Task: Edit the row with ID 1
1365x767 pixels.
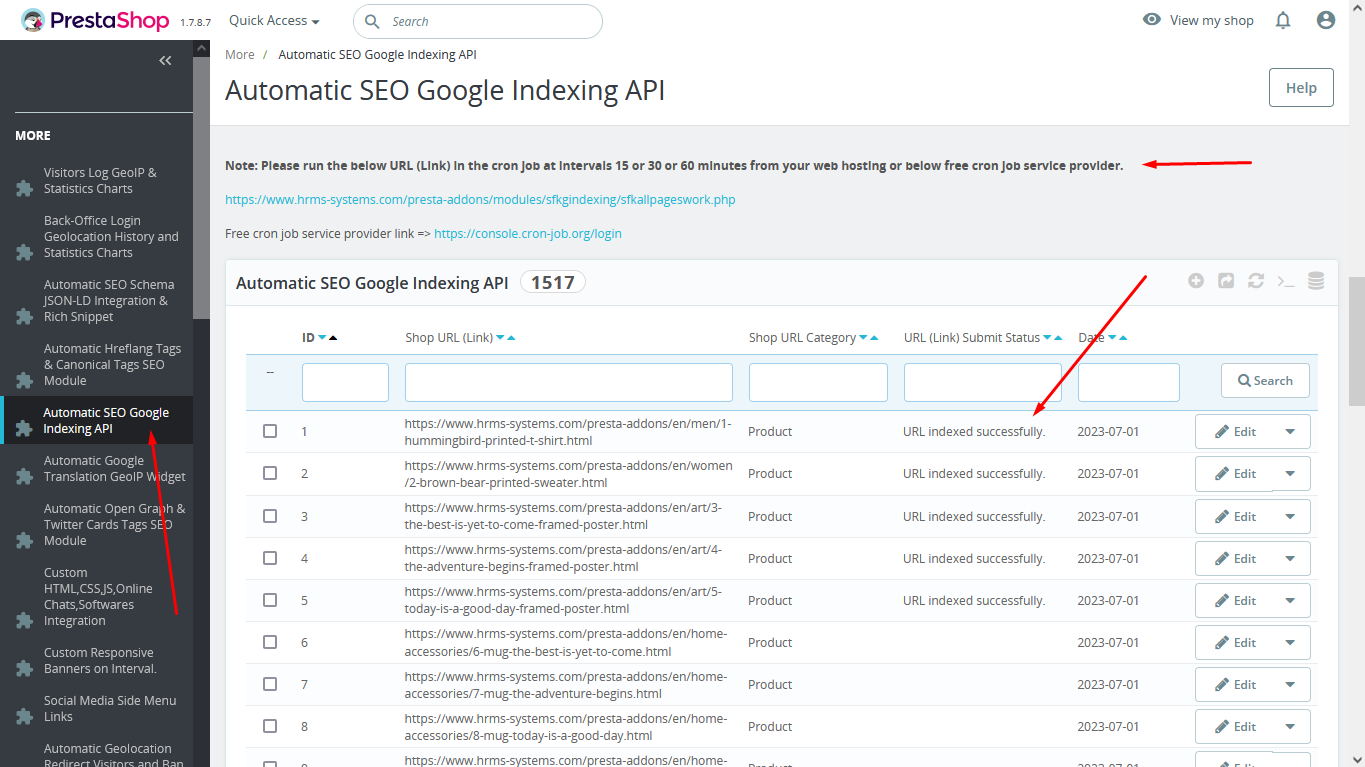Action: pos(1235,432)
